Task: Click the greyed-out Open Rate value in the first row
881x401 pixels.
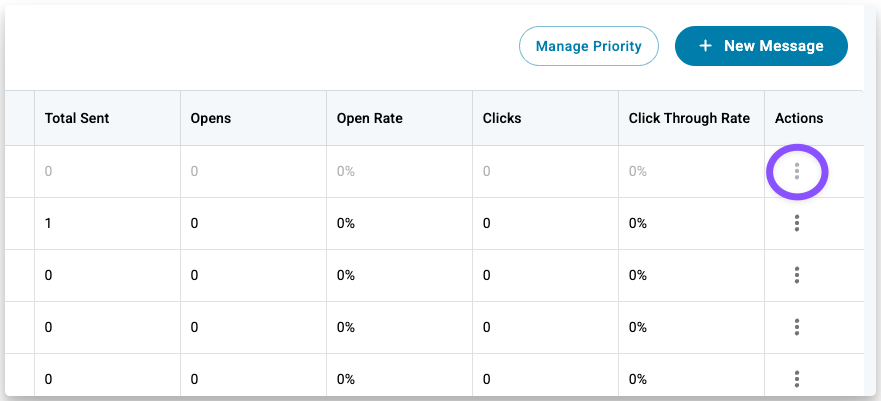Action: [346, 172]
